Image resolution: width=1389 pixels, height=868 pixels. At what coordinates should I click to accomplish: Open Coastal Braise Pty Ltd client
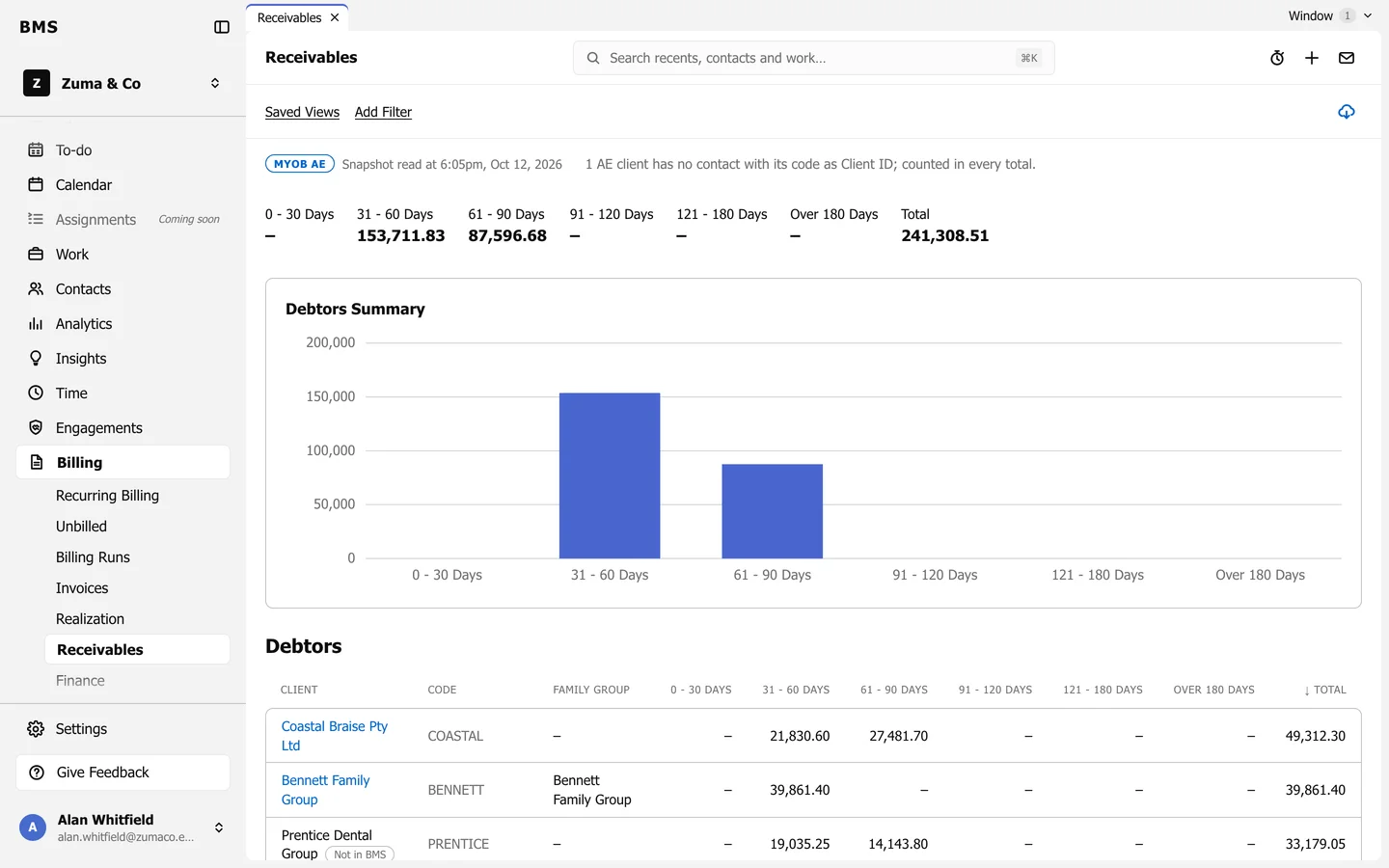334,736
